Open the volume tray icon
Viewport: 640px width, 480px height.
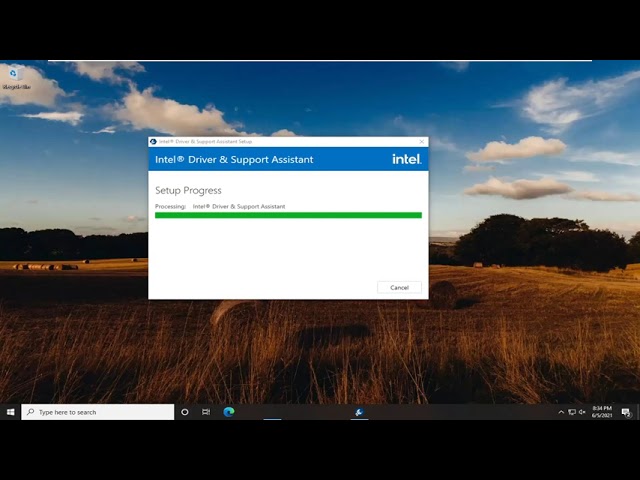[x=582, y=412]
